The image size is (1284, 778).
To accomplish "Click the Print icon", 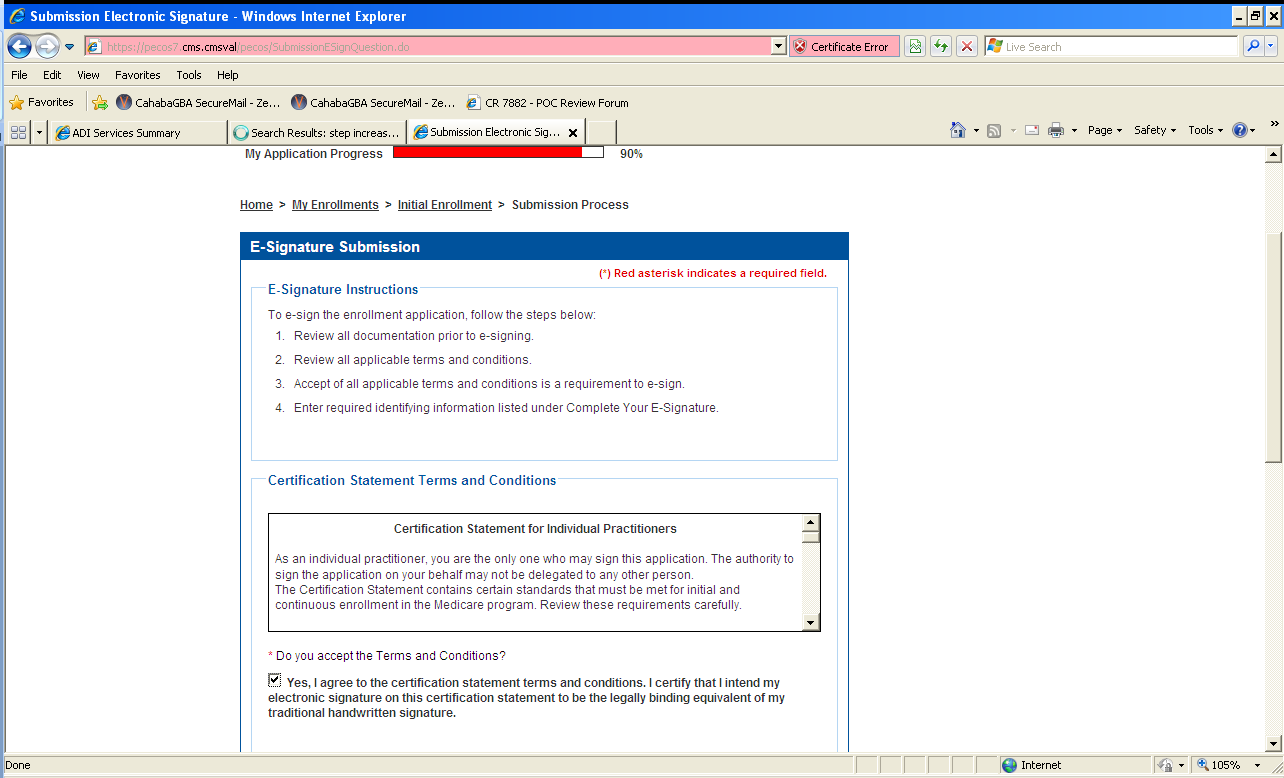I will [1056, 131].
